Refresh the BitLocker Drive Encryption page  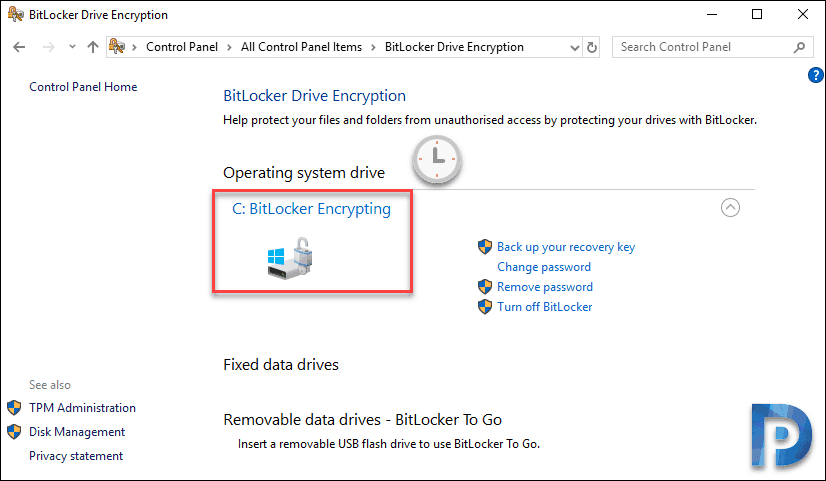pos(592,47)
